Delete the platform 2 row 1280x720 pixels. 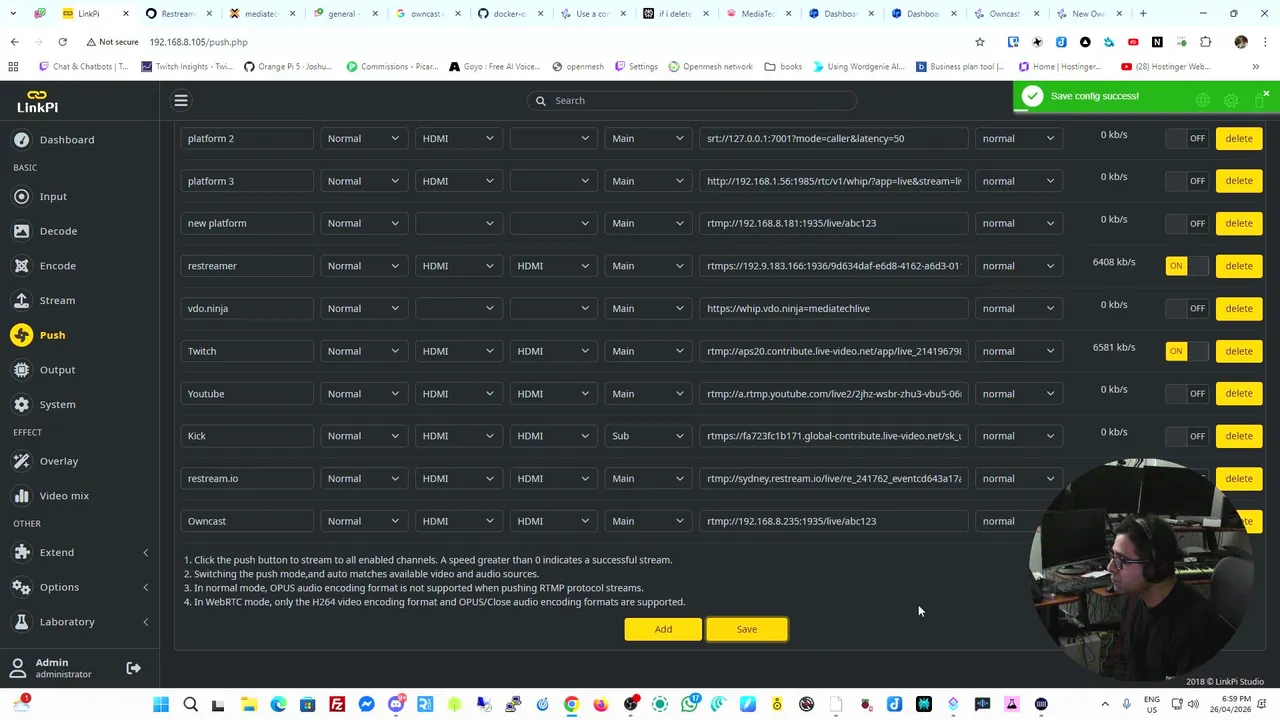point(1239,138)
